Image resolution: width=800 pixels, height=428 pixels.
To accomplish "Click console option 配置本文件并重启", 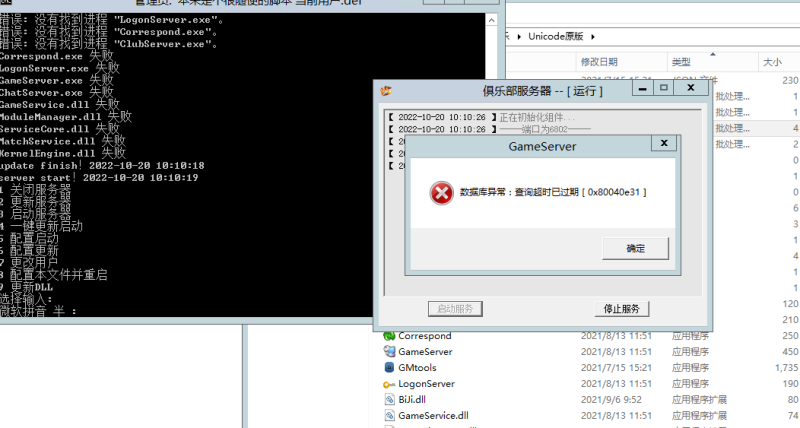I will pyautogui.click(x=54, y=274).
